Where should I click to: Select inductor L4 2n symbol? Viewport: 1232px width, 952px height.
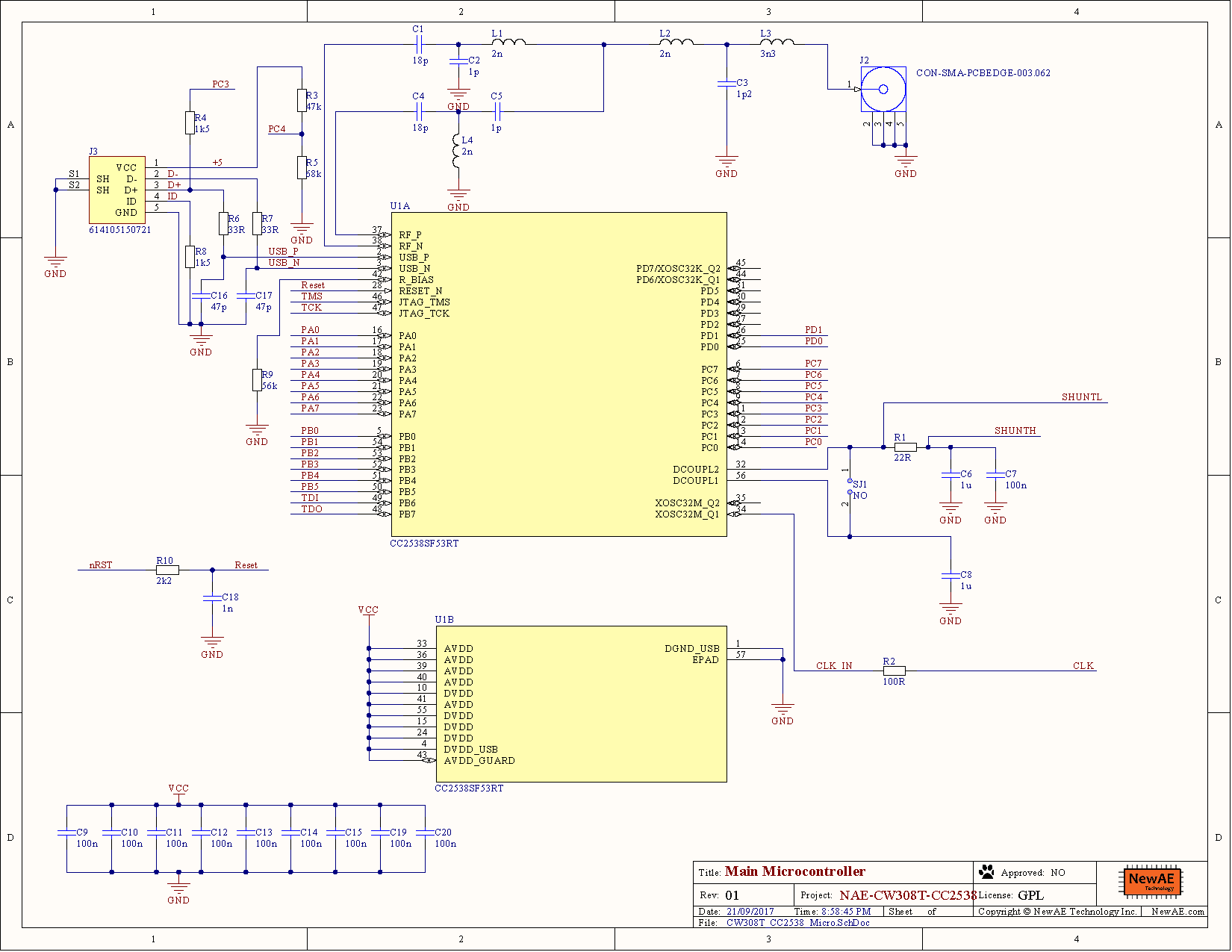pyautogui.click(x=457, y=152)
